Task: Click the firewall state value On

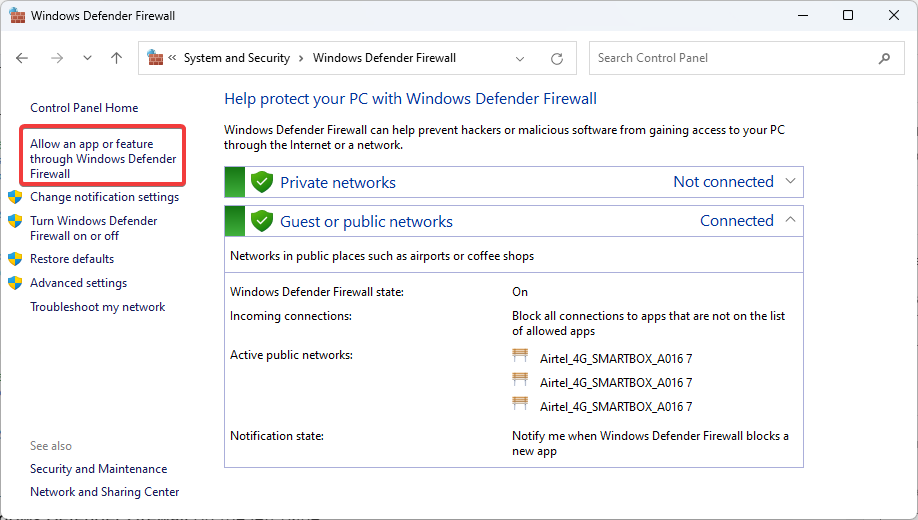Action: click(520, 292)
